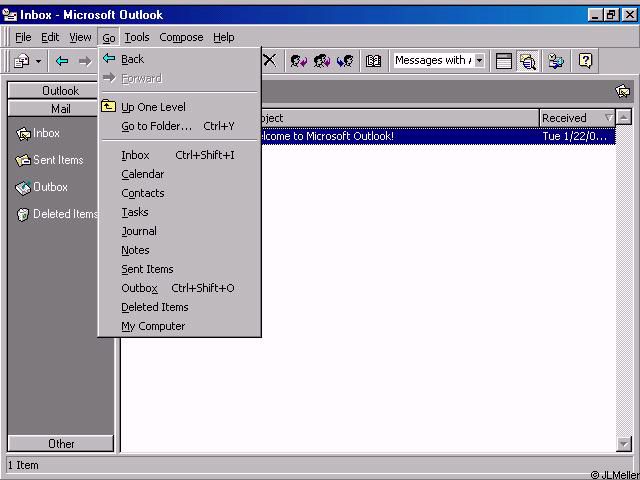
Task: Expand the Messages with AutoPreview view dropdown
Action: [480, 61]
